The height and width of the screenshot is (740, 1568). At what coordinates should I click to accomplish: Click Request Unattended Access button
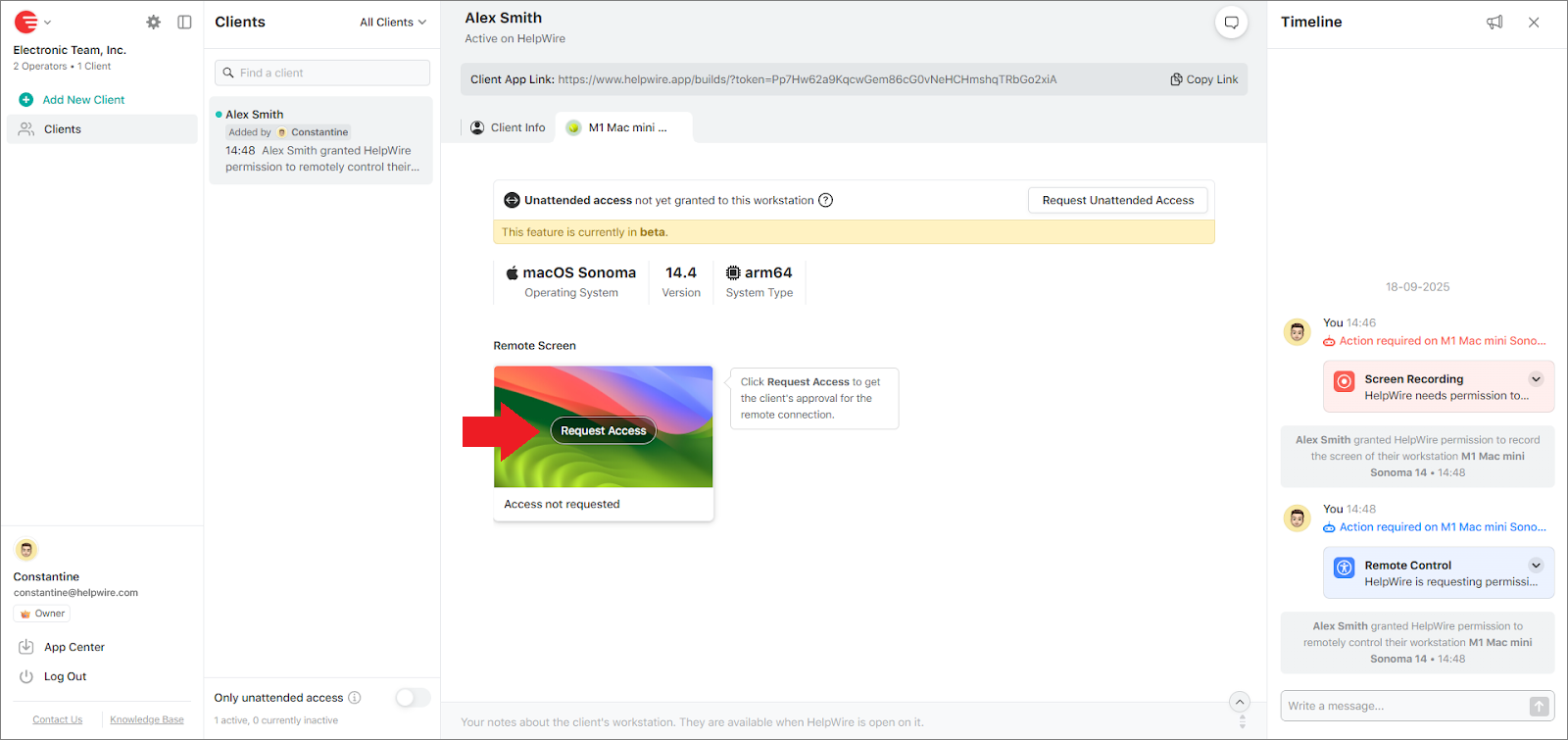(x=1118, y=200)
